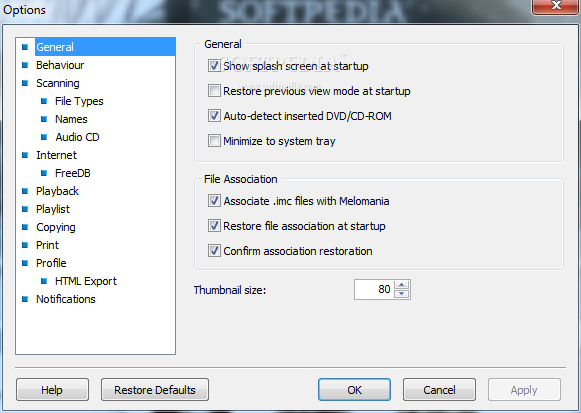Click the blue bullet icon next to Behaviour
The height and width of the screenshot is (413, 581).
25,65
